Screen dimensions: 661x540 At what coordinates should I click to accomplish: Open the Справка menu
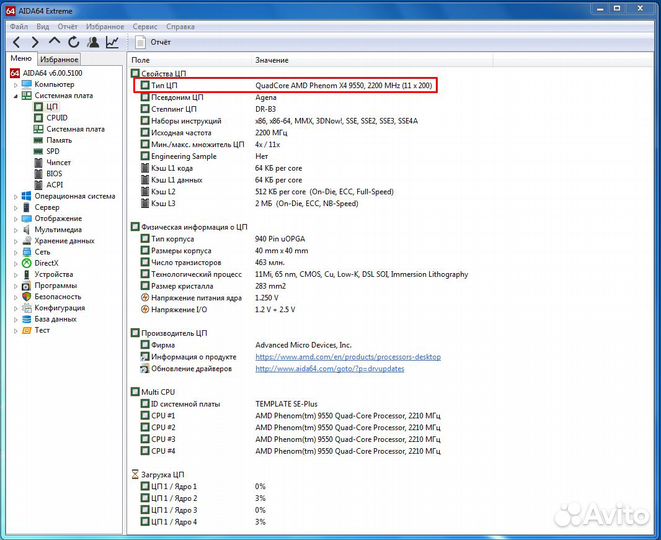click(180, 27)
